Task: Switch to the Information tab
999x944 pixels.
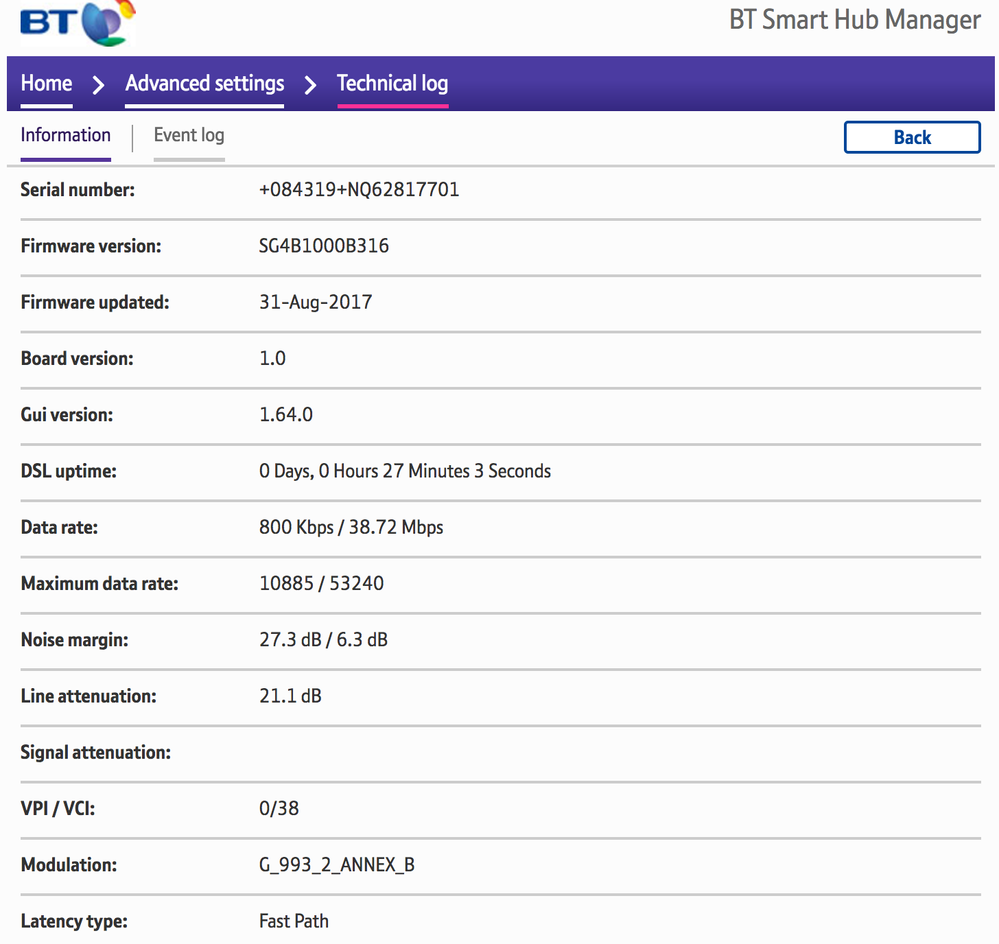Action: point(66,135)
